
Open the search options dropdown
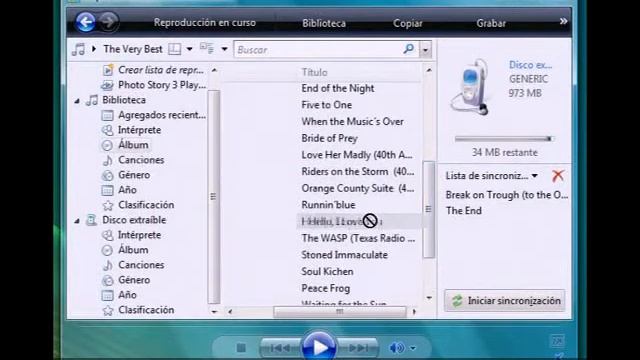click(425, 50)
